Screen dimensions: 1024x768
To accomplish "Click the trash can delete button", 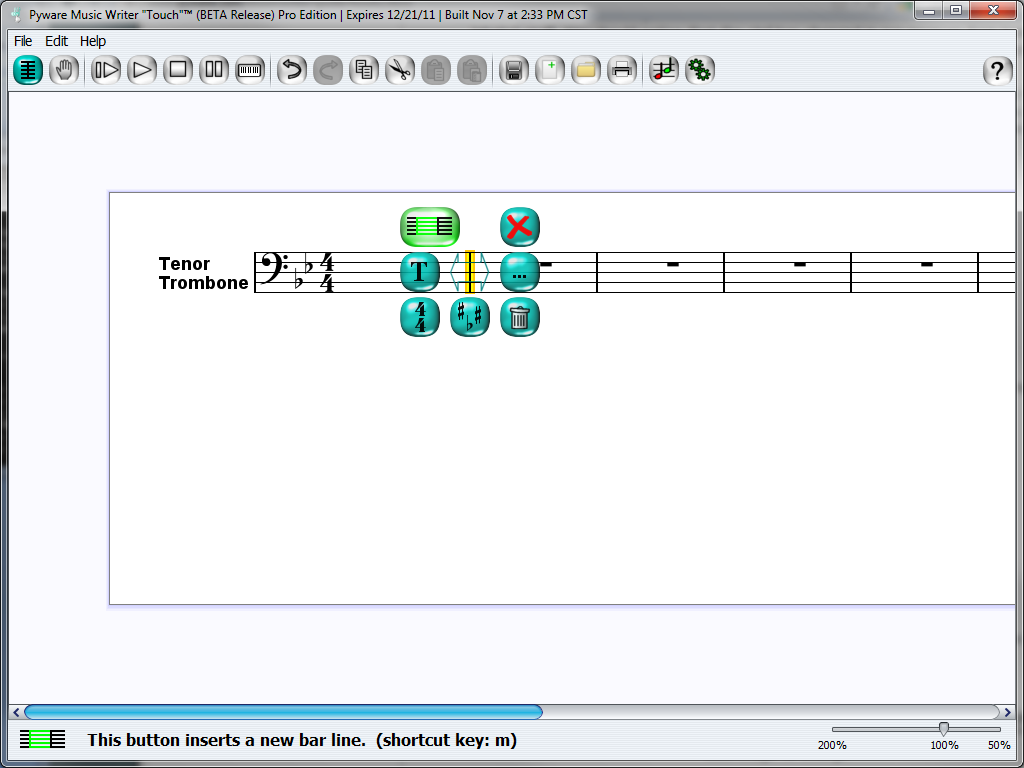I will pyautogui.click(x=519, y=318).
